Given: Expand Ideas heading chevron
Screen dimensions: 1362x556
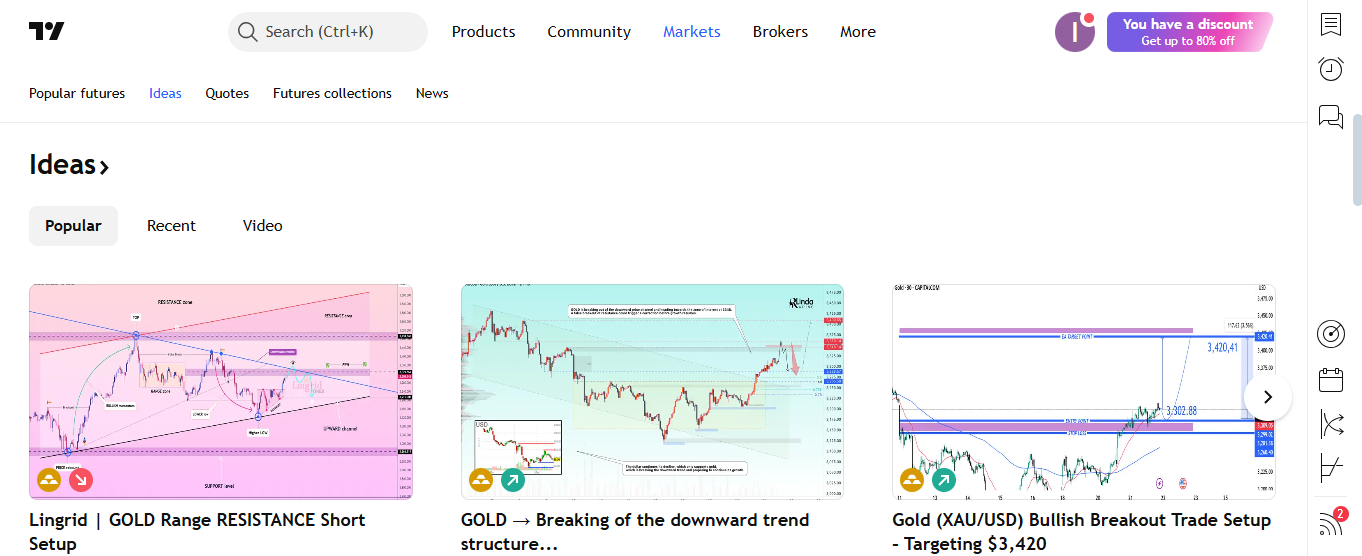Looking at the screenshot, I should (x=104, y=167).
